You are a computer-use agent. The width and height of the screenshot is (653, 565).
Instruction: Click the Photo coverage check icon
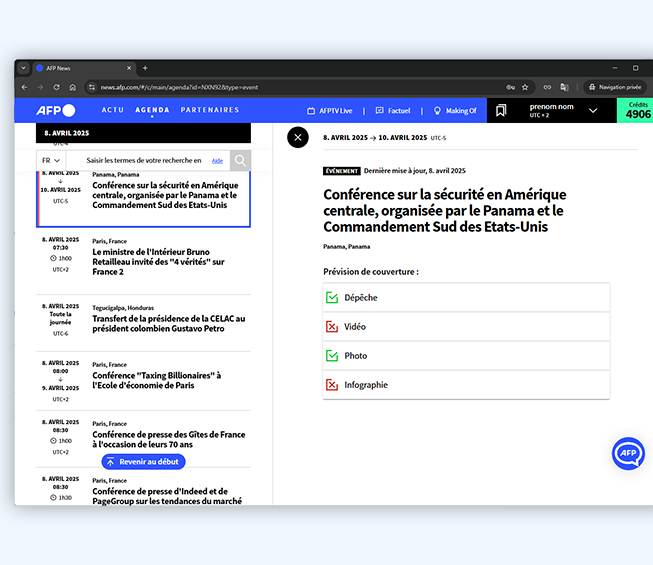[x=332, y=356]
